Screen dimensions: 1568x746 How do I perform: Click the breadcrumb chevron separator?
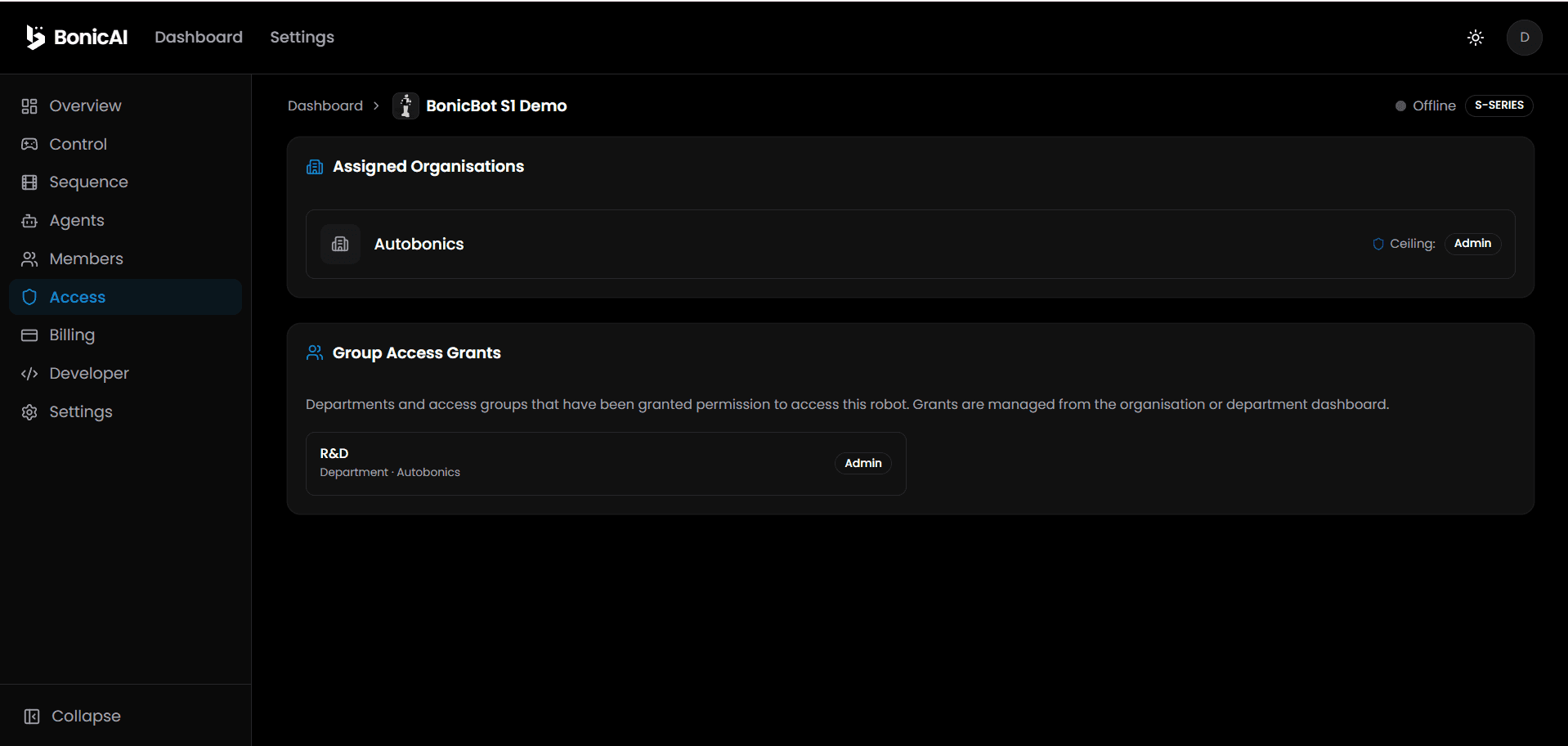376,106
